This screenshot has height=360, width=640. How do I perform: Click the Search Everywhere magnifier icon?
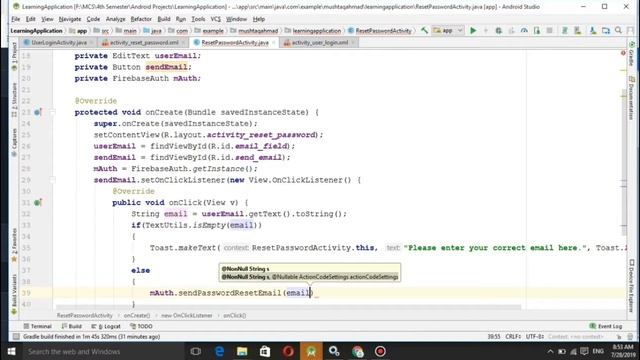618,31
